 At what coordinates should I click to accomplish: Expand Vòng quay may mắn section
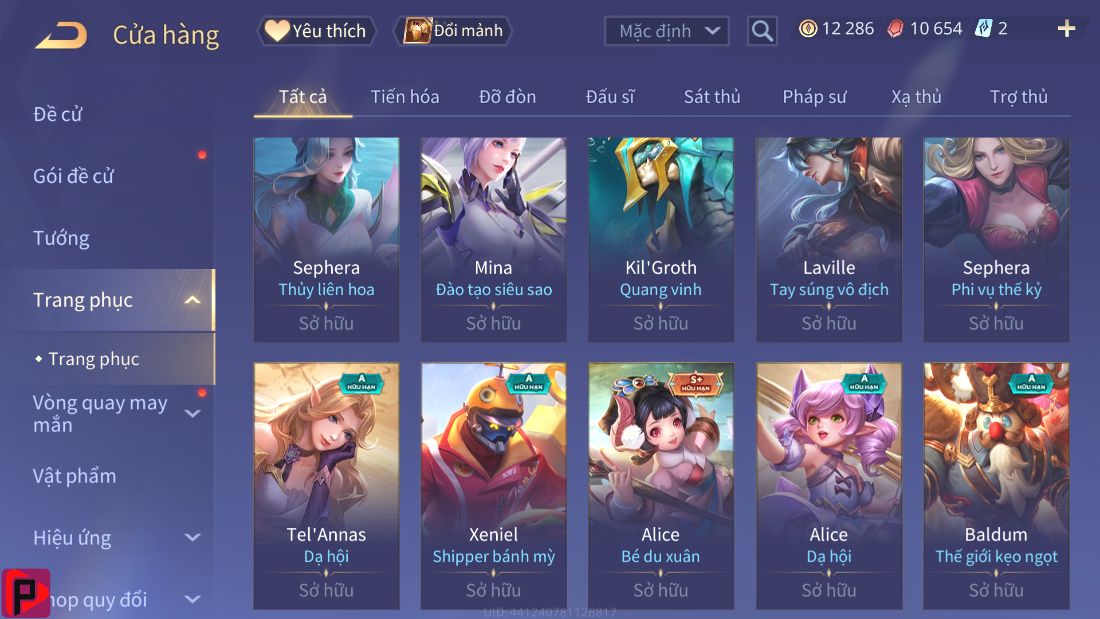[192, 413]
